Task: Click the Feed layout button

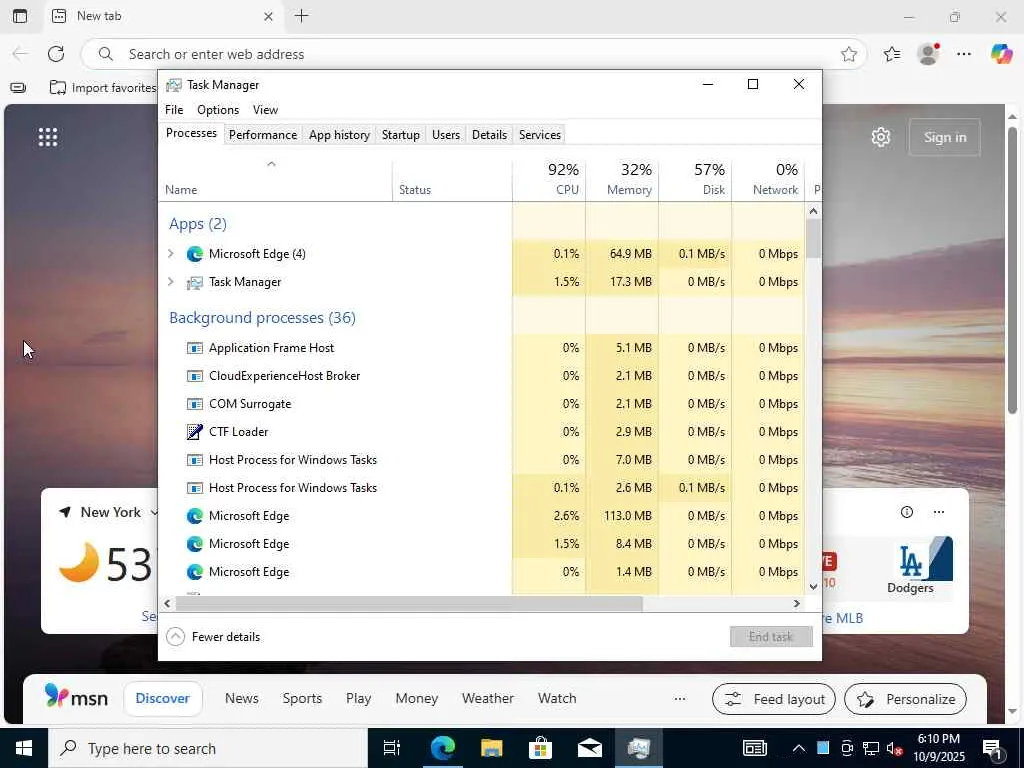Action: tap(774, 699)
